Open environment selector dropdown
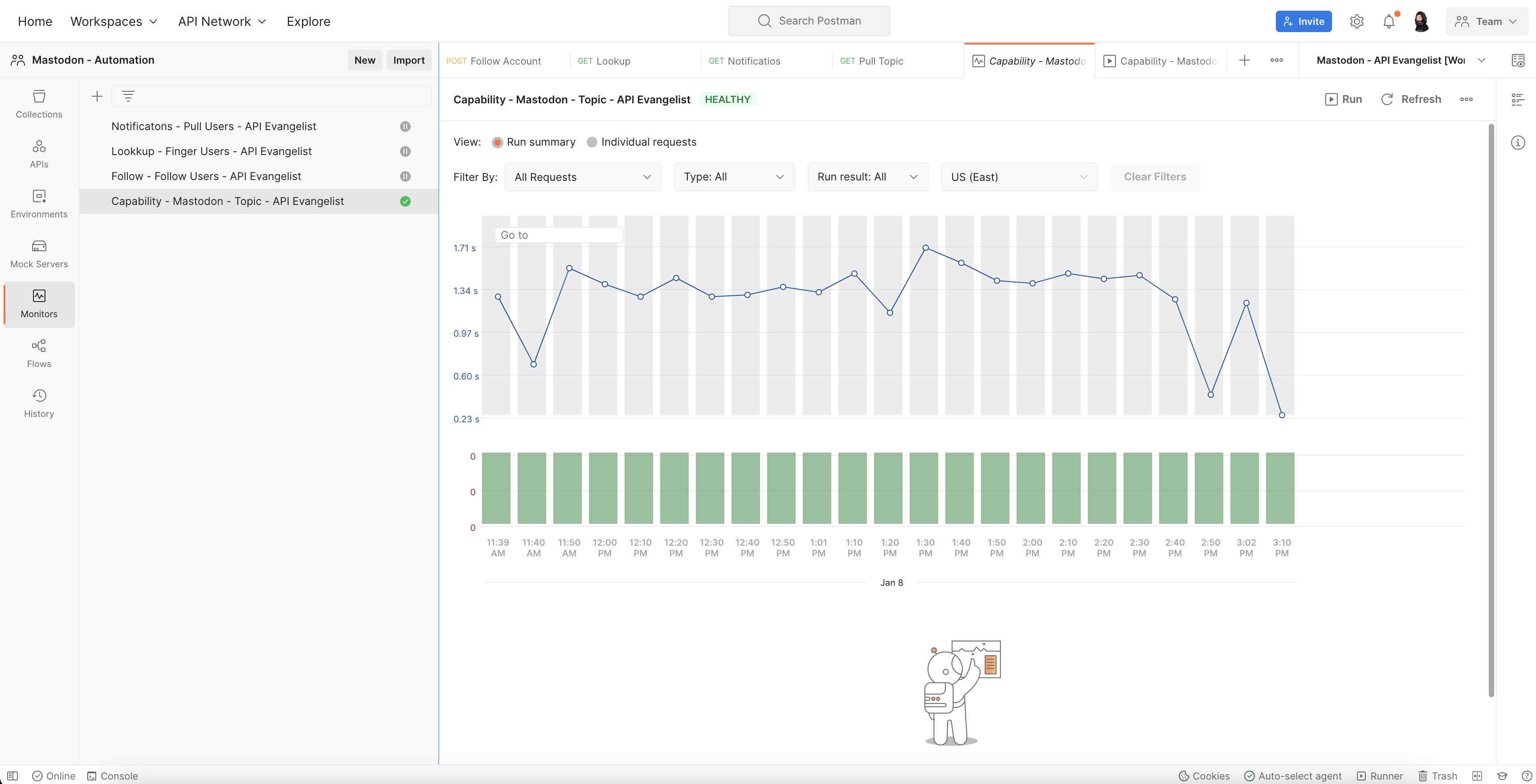1536x784 pixels. coord(1401,60)
